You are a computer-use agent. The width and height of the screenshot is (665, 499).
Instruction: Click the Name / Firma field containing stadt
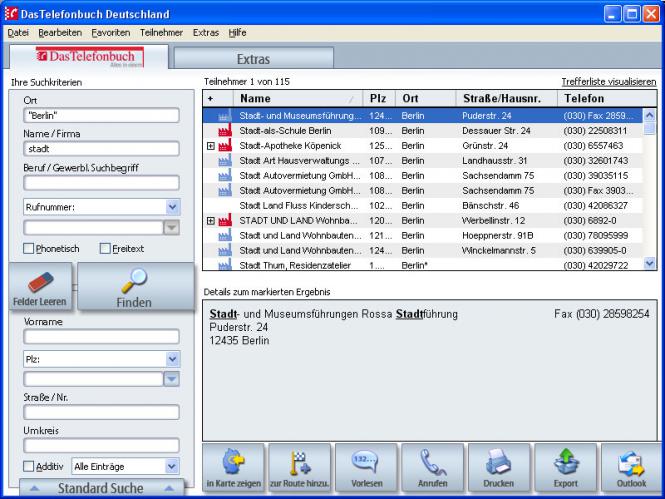(101, 149)
